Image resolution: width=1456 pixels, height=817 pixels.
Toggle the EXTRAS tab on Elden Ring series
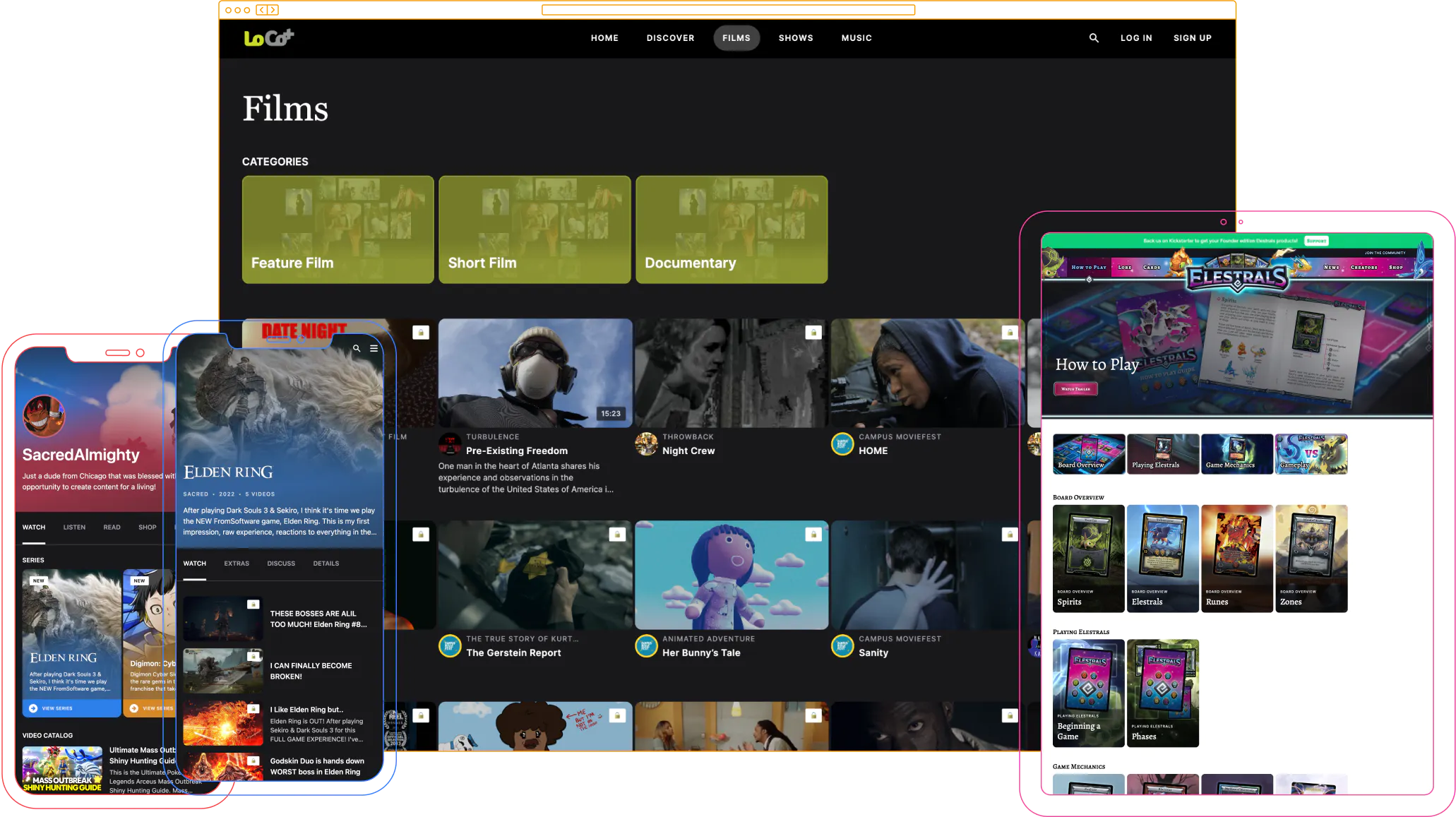tap(237, 563)
